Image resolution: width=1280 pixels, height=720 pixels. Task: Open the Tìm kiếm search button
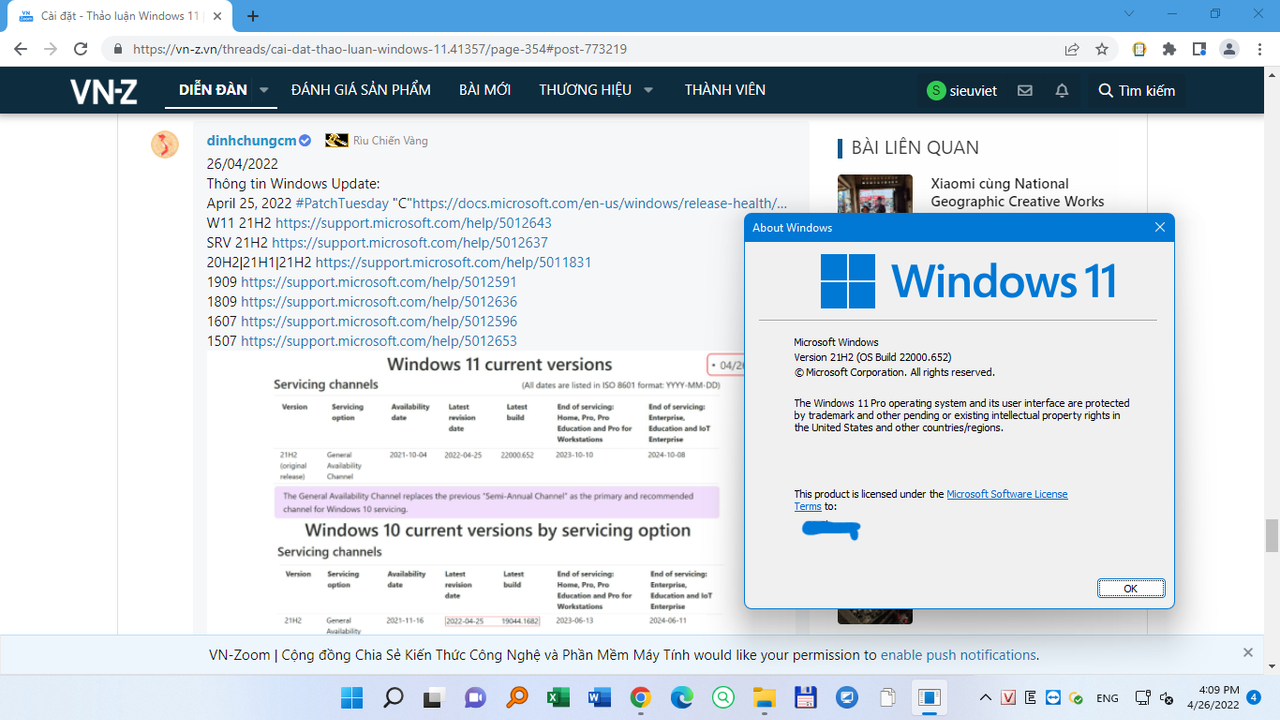[x=1136, y=90]
